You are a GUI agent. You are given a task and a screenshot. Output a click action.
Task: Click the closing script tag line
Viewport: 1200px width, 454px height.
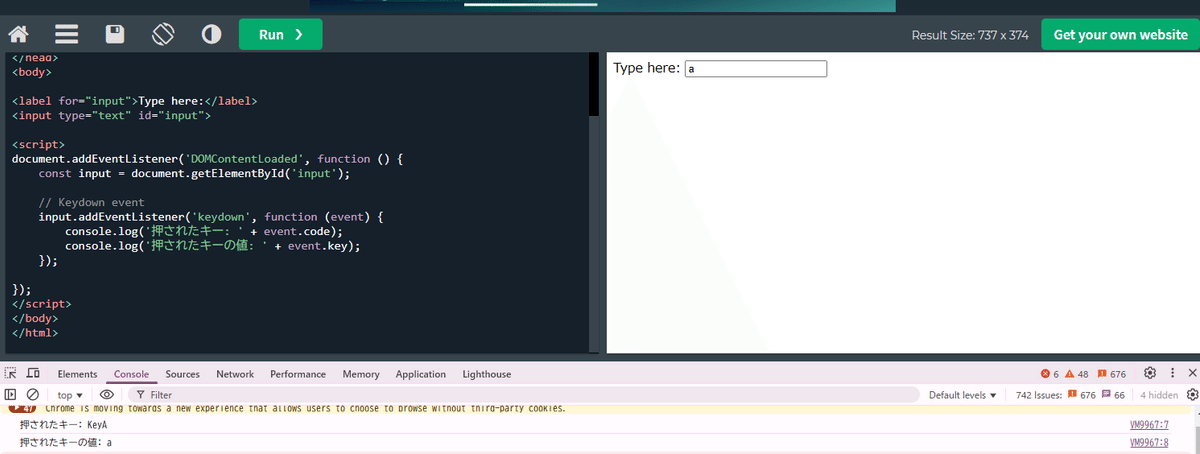pyautogui.click(x=41, y=302)
